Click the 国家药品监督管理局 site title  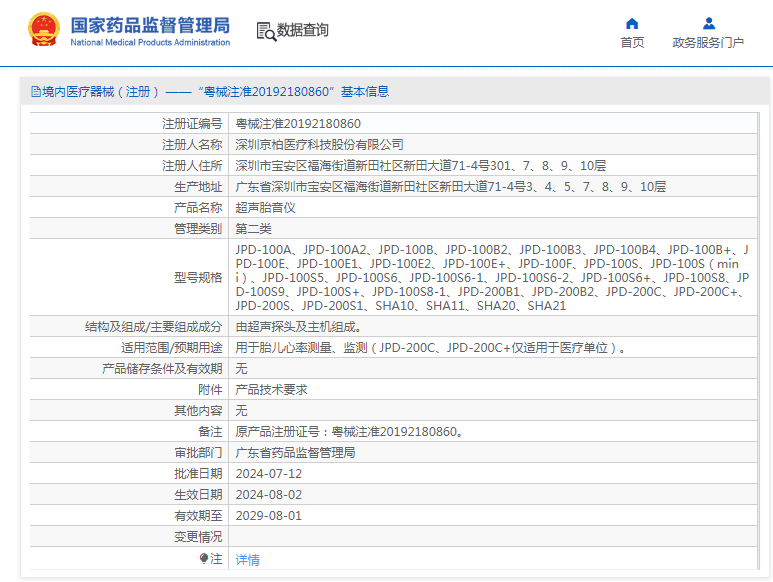point(150,25)
